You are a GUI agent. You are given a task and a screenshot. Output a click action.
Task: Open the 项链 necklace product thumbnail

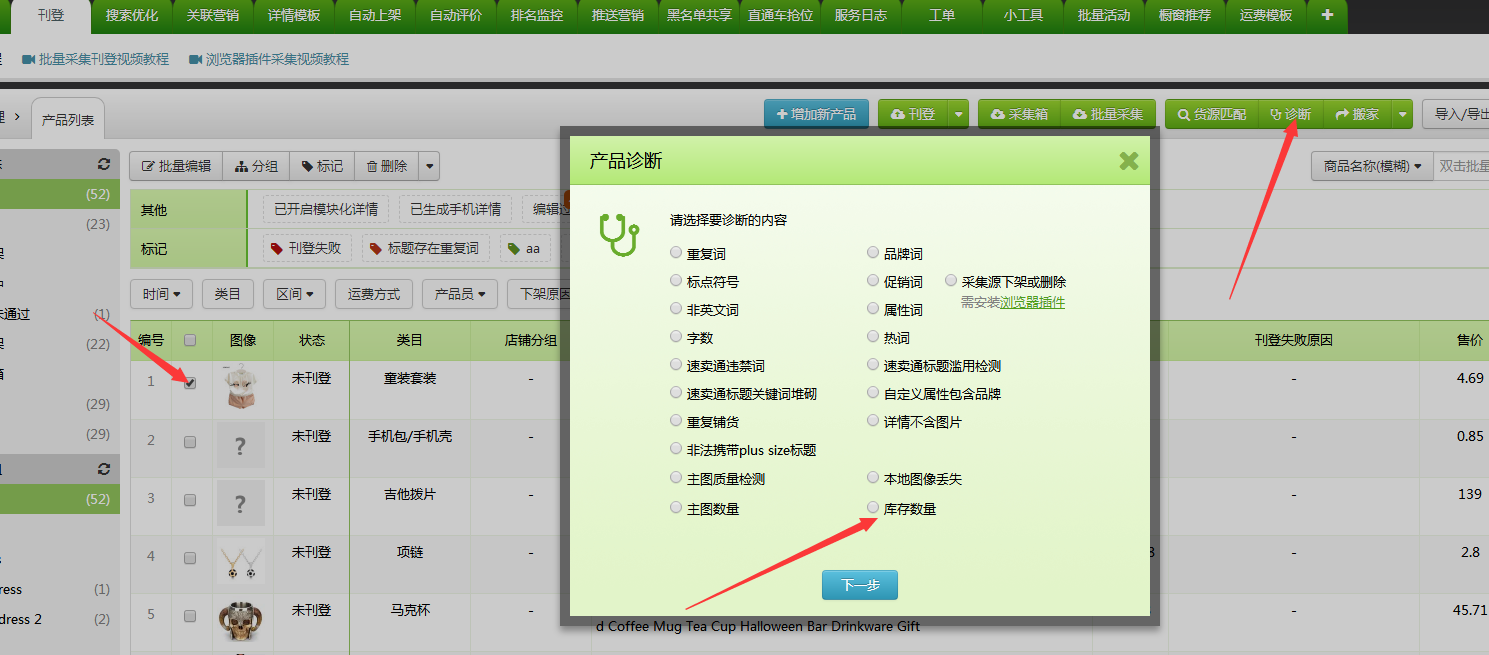click(242, 563)
